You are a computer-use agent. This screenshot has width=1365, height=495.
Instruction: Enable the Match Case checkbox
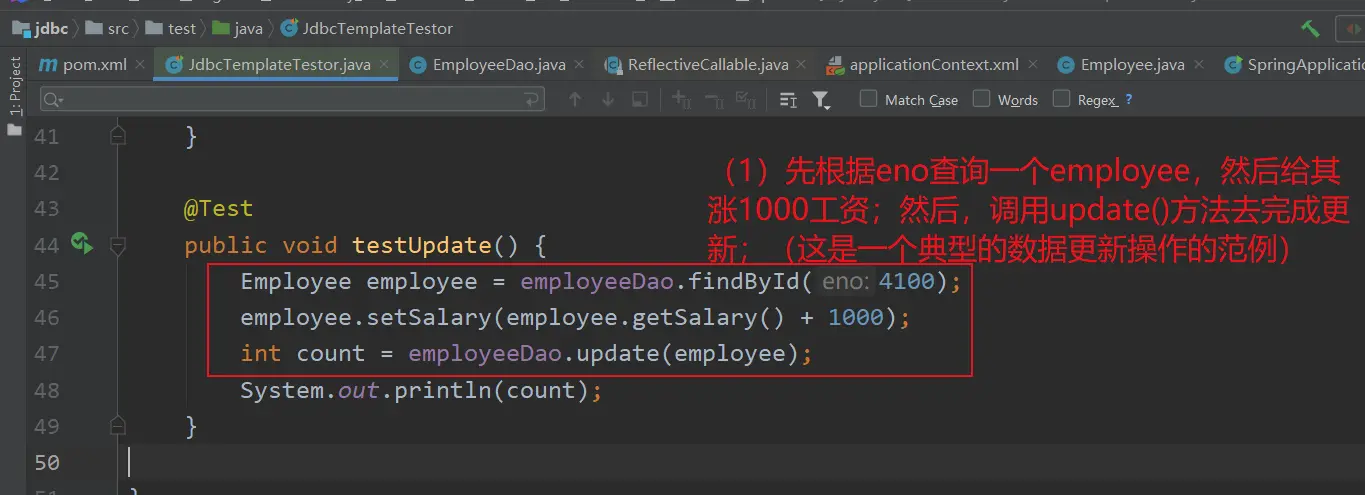coord(869,99)
